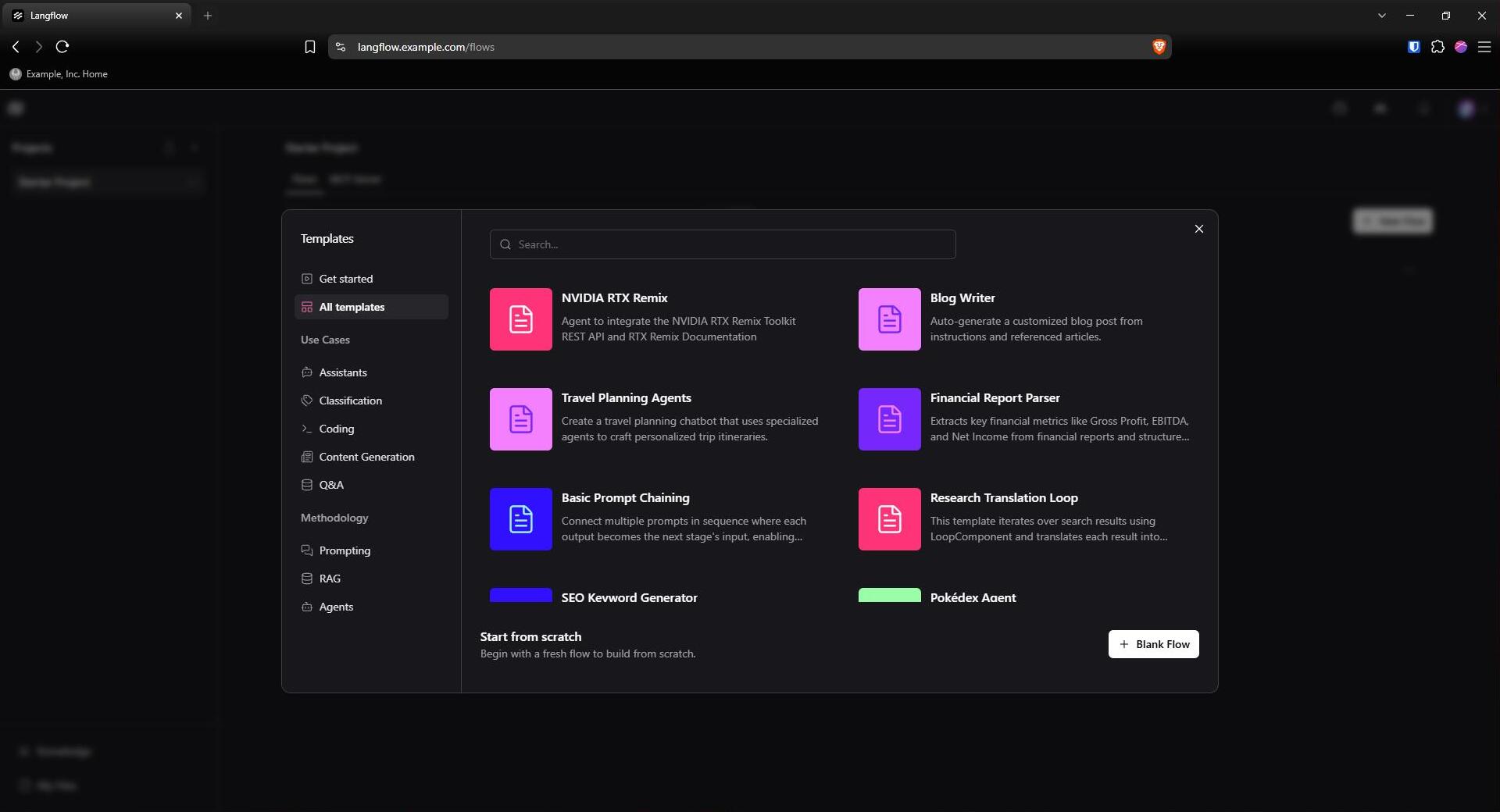Show Coding templates

(x=371, y=429)
